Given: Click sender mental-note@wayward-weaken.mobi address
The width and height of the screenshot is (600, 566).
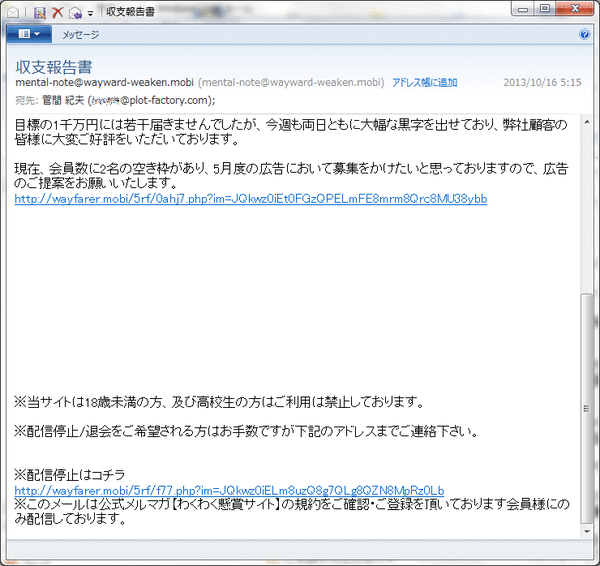Looking at the screenshot, I should click(x=104, y=82).
